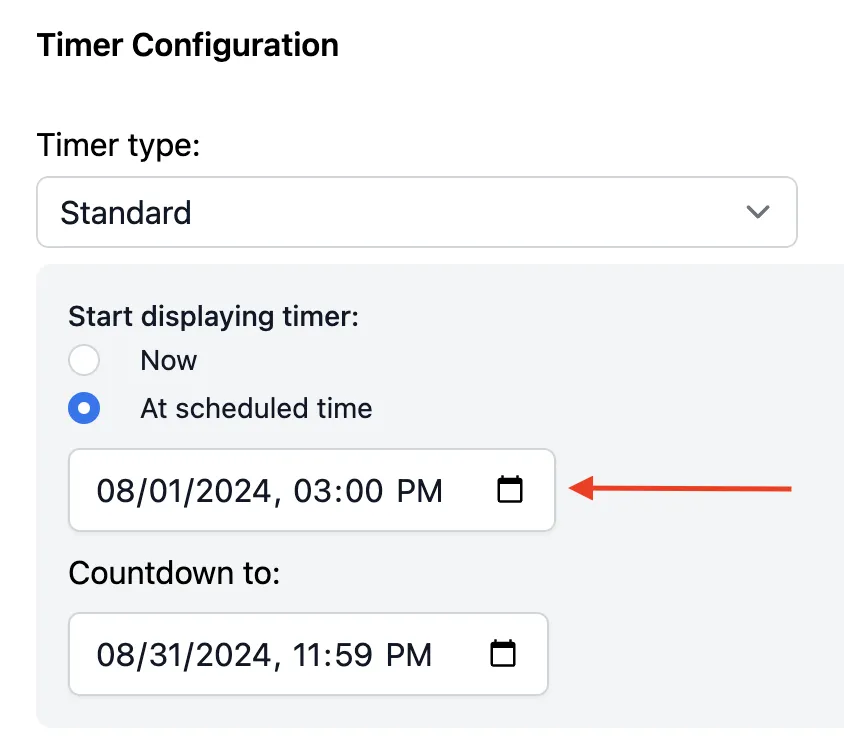
Task: Select PM in the scheduled start time
Action: [420, 491]
